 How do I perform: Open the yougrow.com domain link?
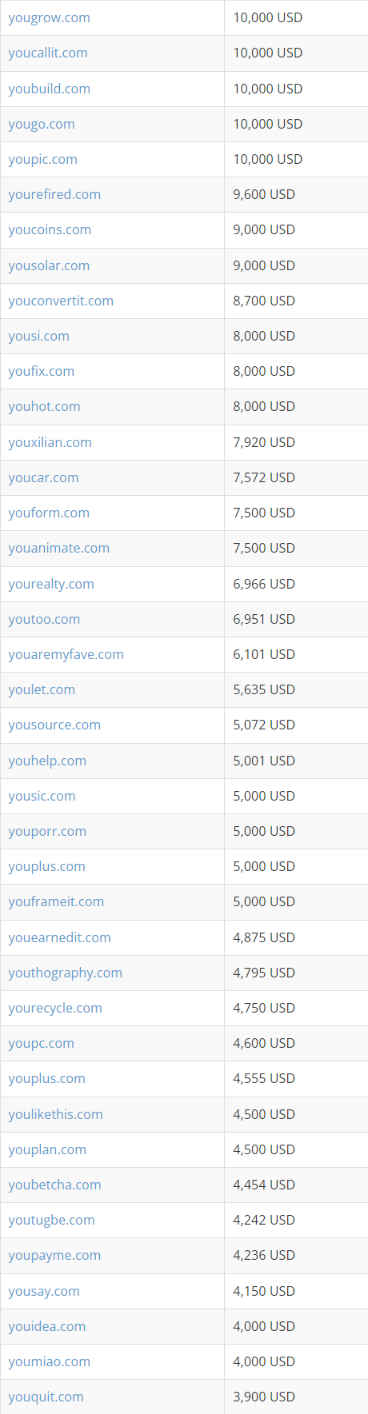(x=49, y=18)
